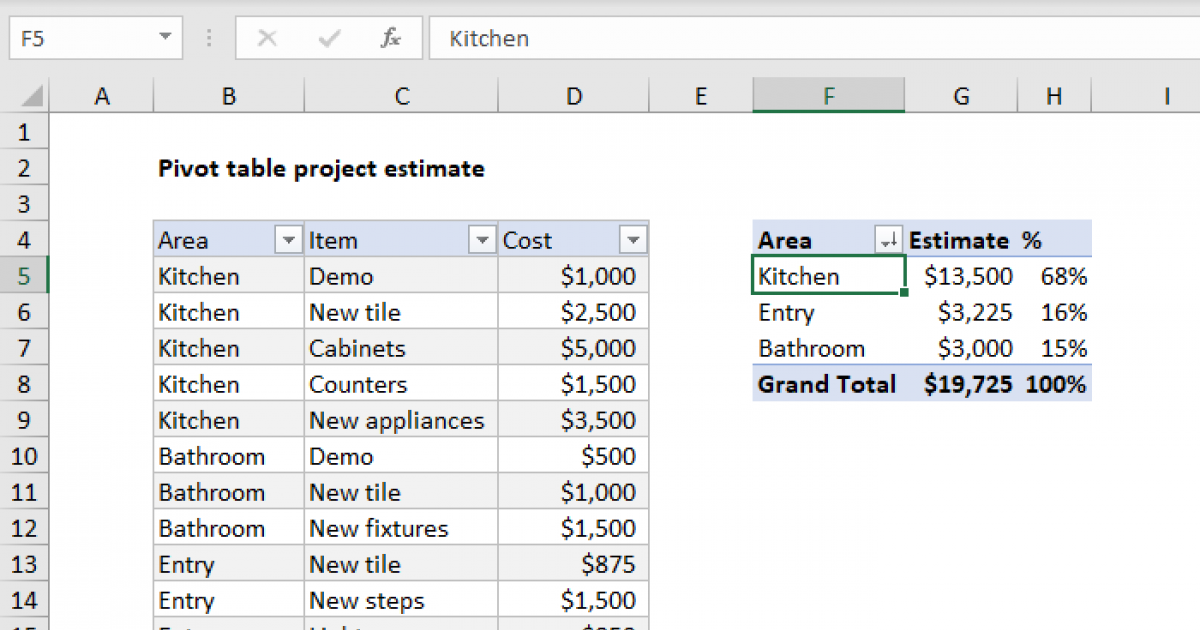The height and width of the screenshot is (630, 1200).
Task: Select the $13,500 Kitchen estimate cell
Action: pos(967,276)
